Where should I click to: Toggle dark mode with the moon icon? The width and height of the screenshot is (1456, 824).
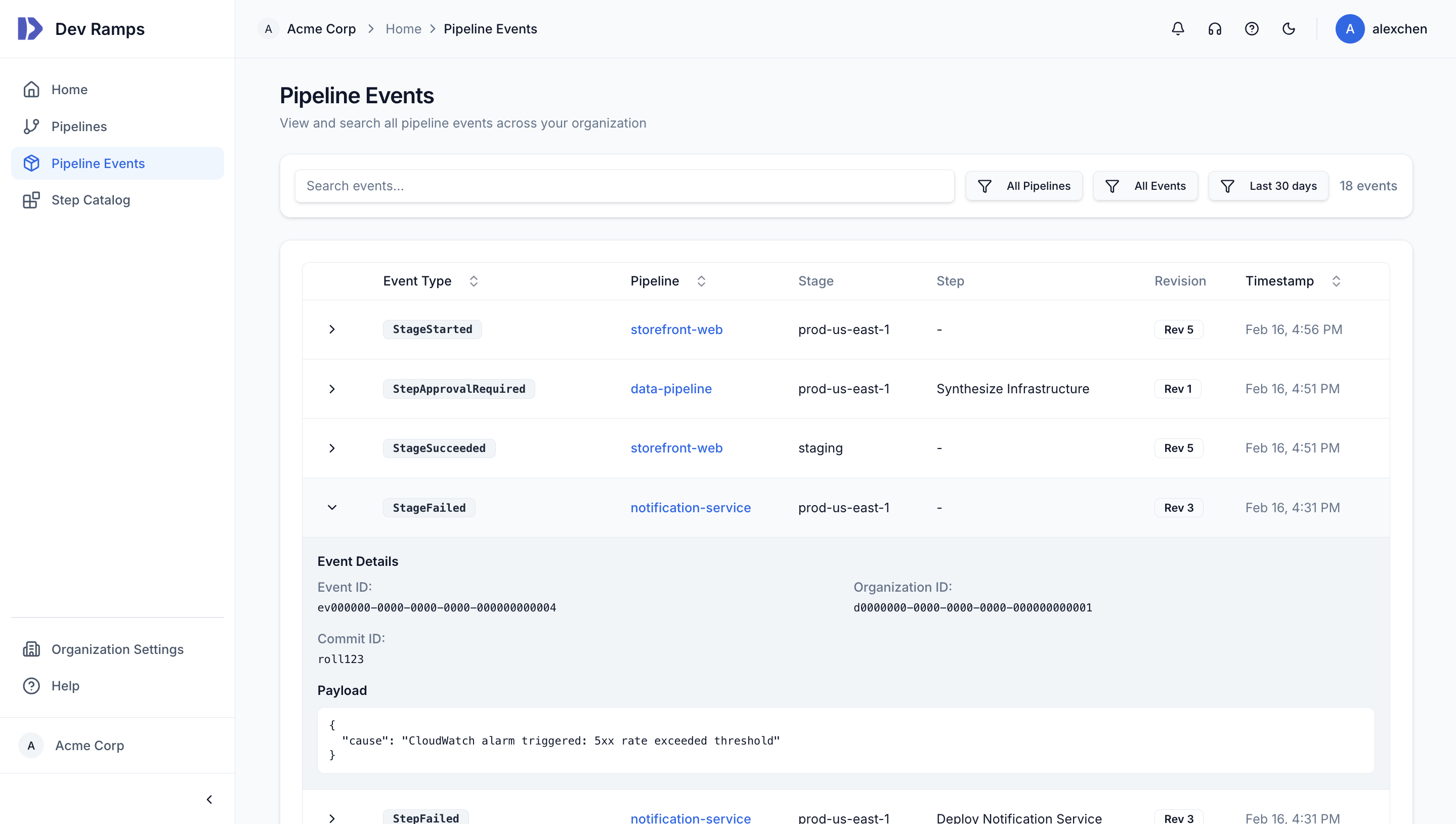coord(1289,28)
